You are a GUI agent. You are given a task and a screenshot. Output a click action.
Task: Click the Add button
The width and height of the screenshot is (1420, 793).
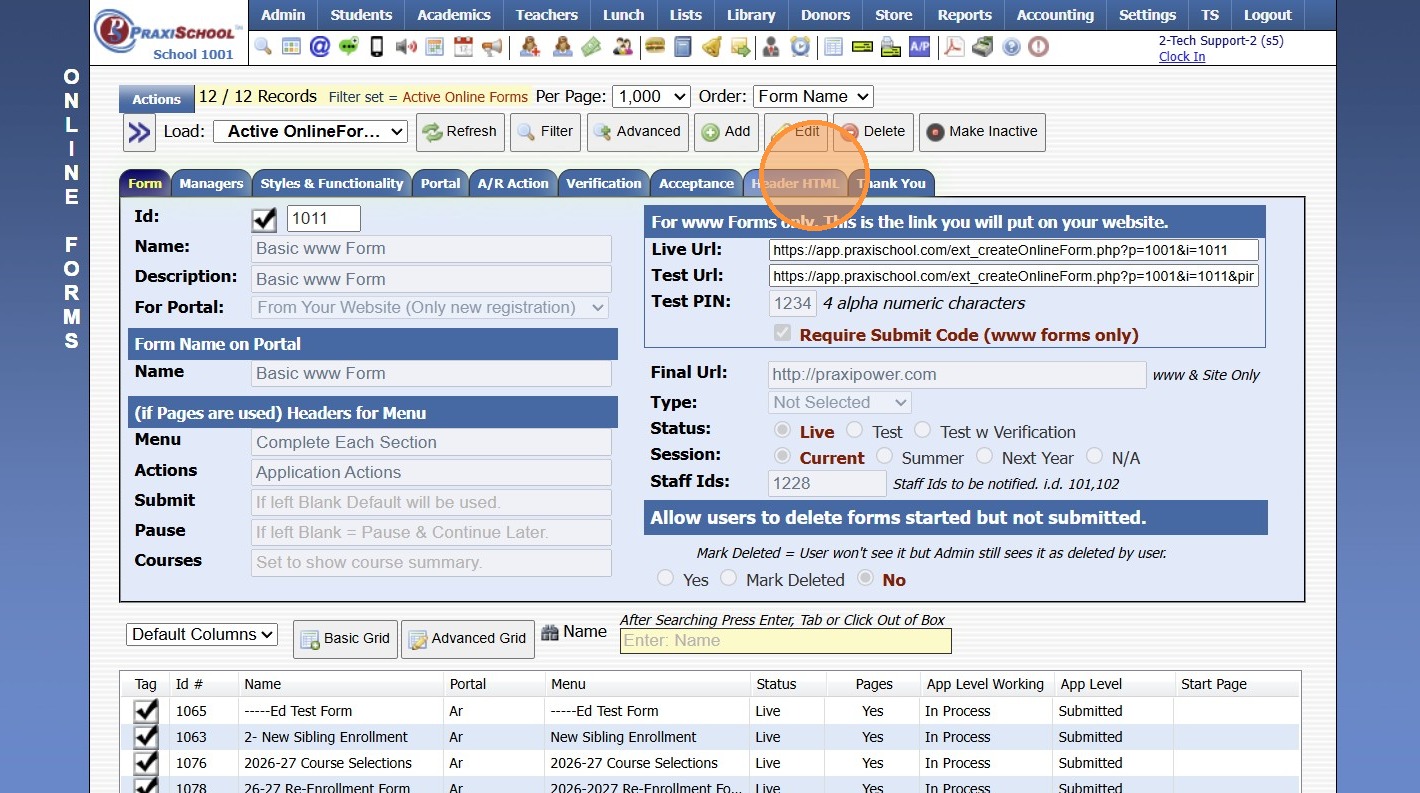pos(726,132)
